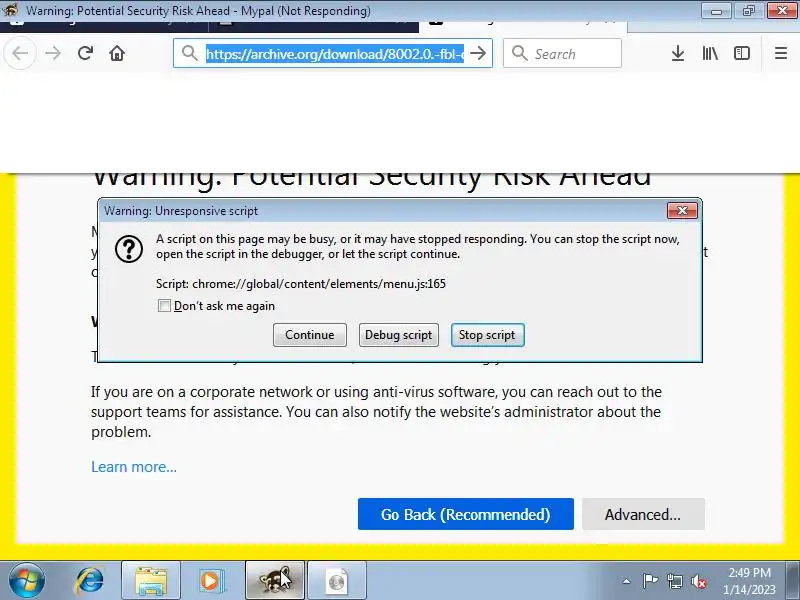800x600 pixels.
Task: Click the muted volume tray icon
Action: pos(698,581)
